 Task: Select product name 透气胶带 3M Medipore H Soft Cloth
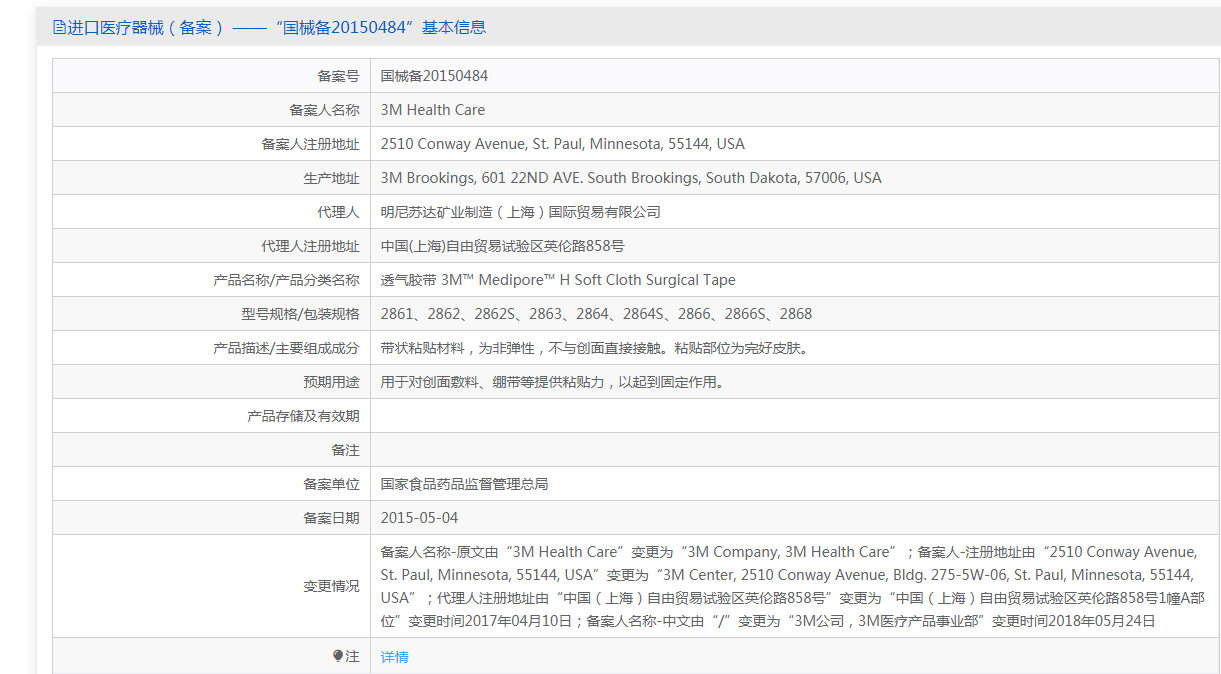pos(558,280)
